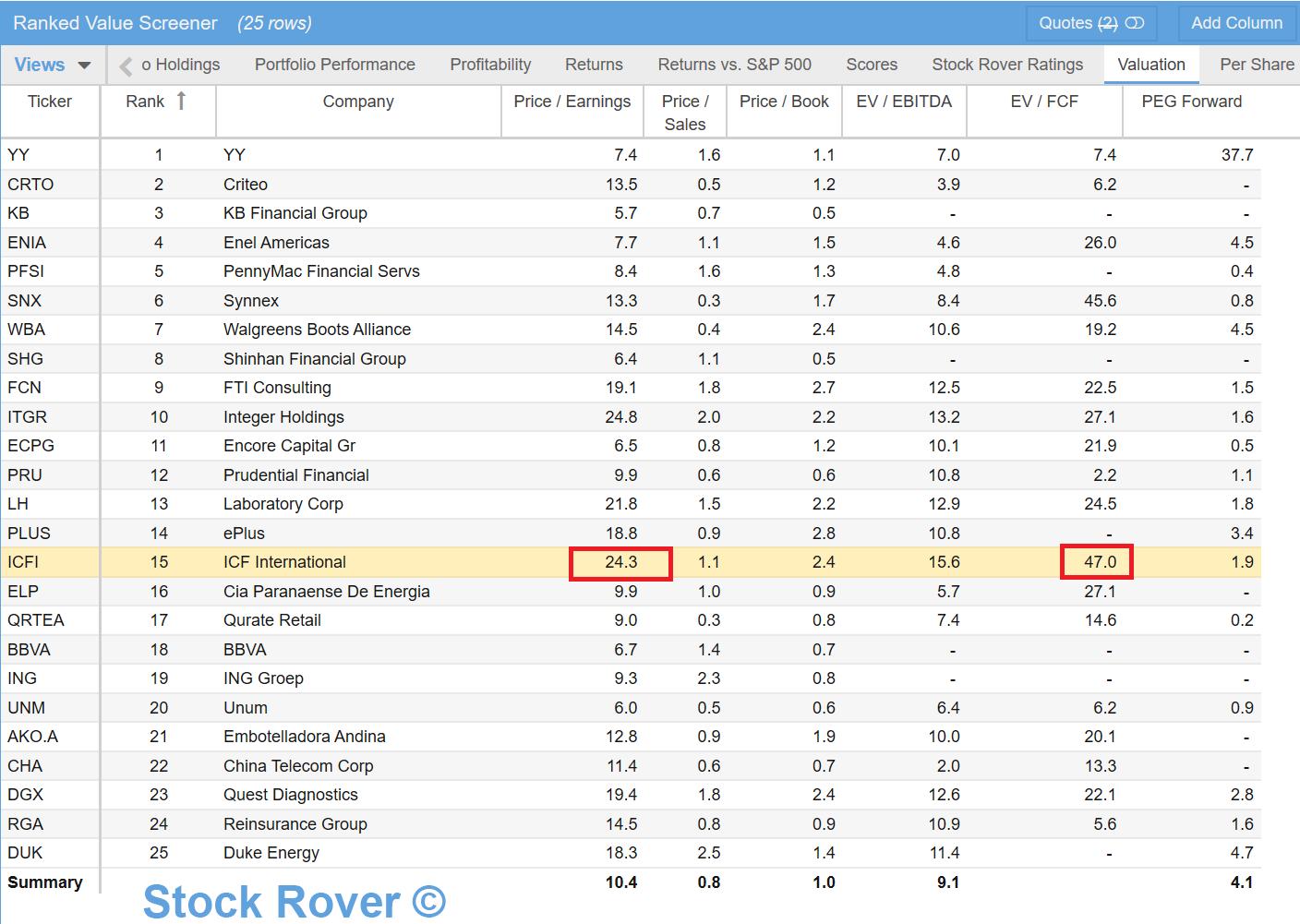The height and width of the screenshot is (924, 1300).
Task: Click the SHG ticker
Action: click(x=25, y=359)
